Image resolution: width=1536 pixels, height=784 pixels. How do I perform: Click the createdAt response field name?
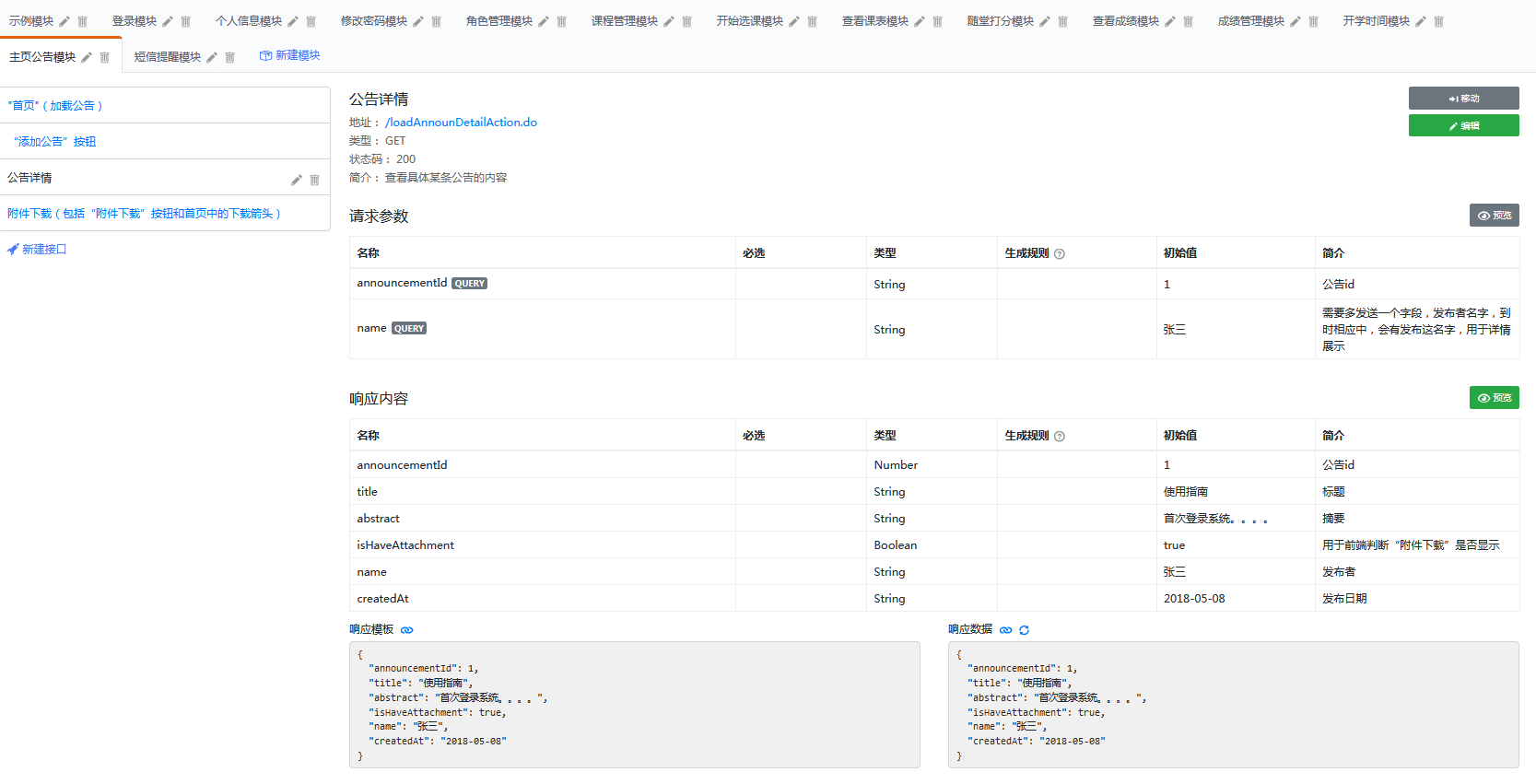[383, 599]
